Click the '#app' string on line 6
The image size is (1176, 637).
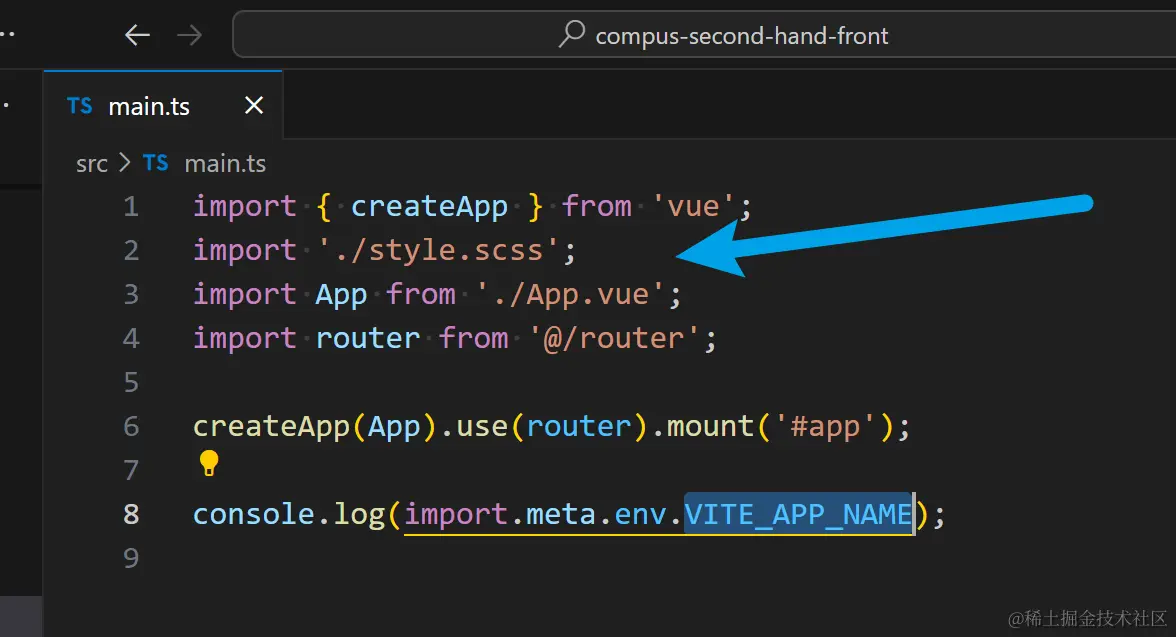click(x=825, y=426)
